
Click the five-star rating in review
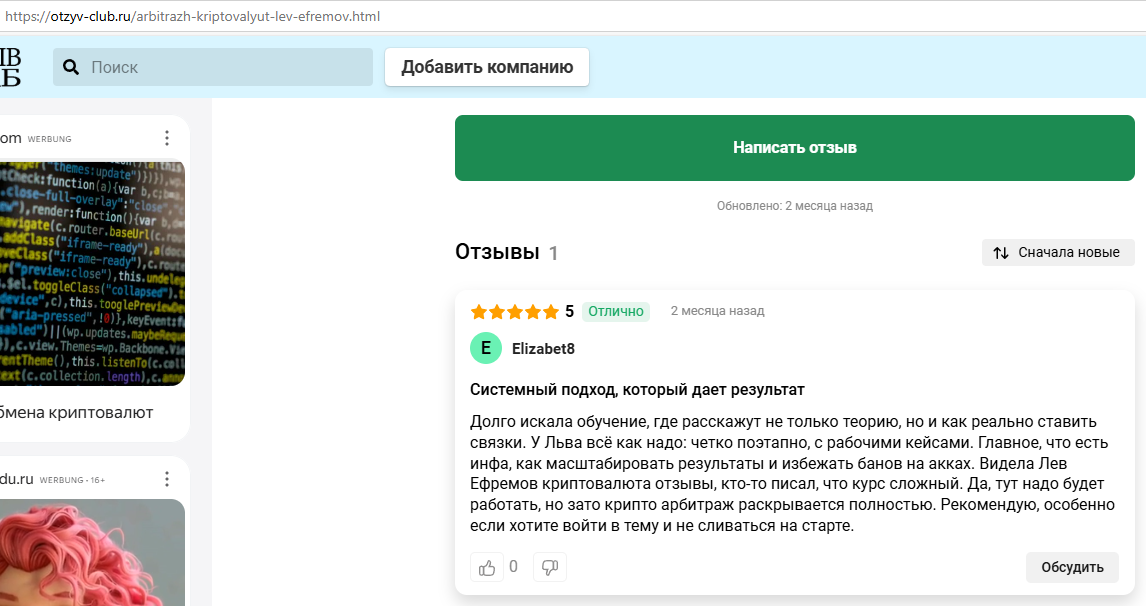514,311
